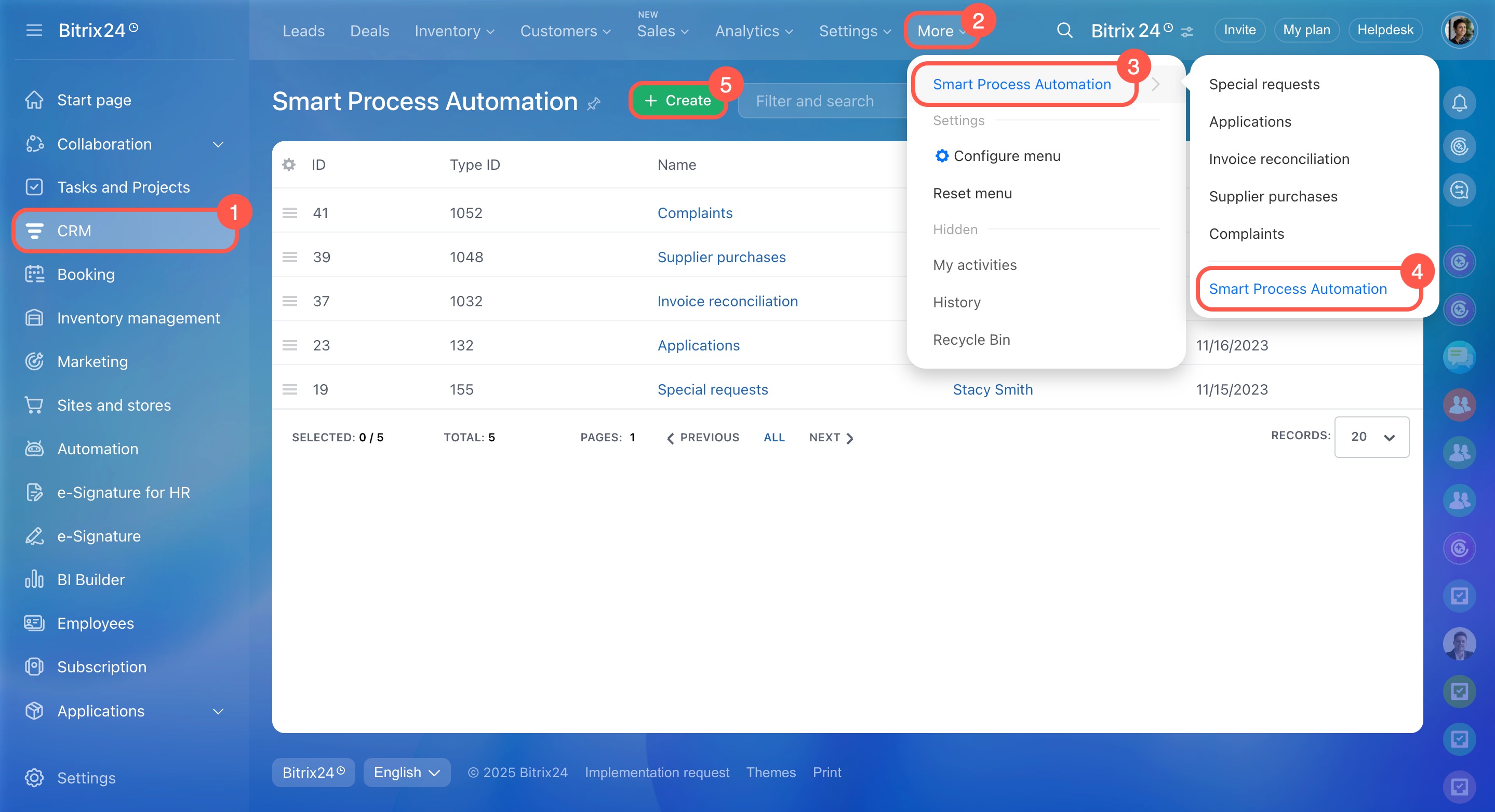Open the Complaints link in table
Image resolution: width=1495 pixels, height=812 pixels.
(695, 213)
